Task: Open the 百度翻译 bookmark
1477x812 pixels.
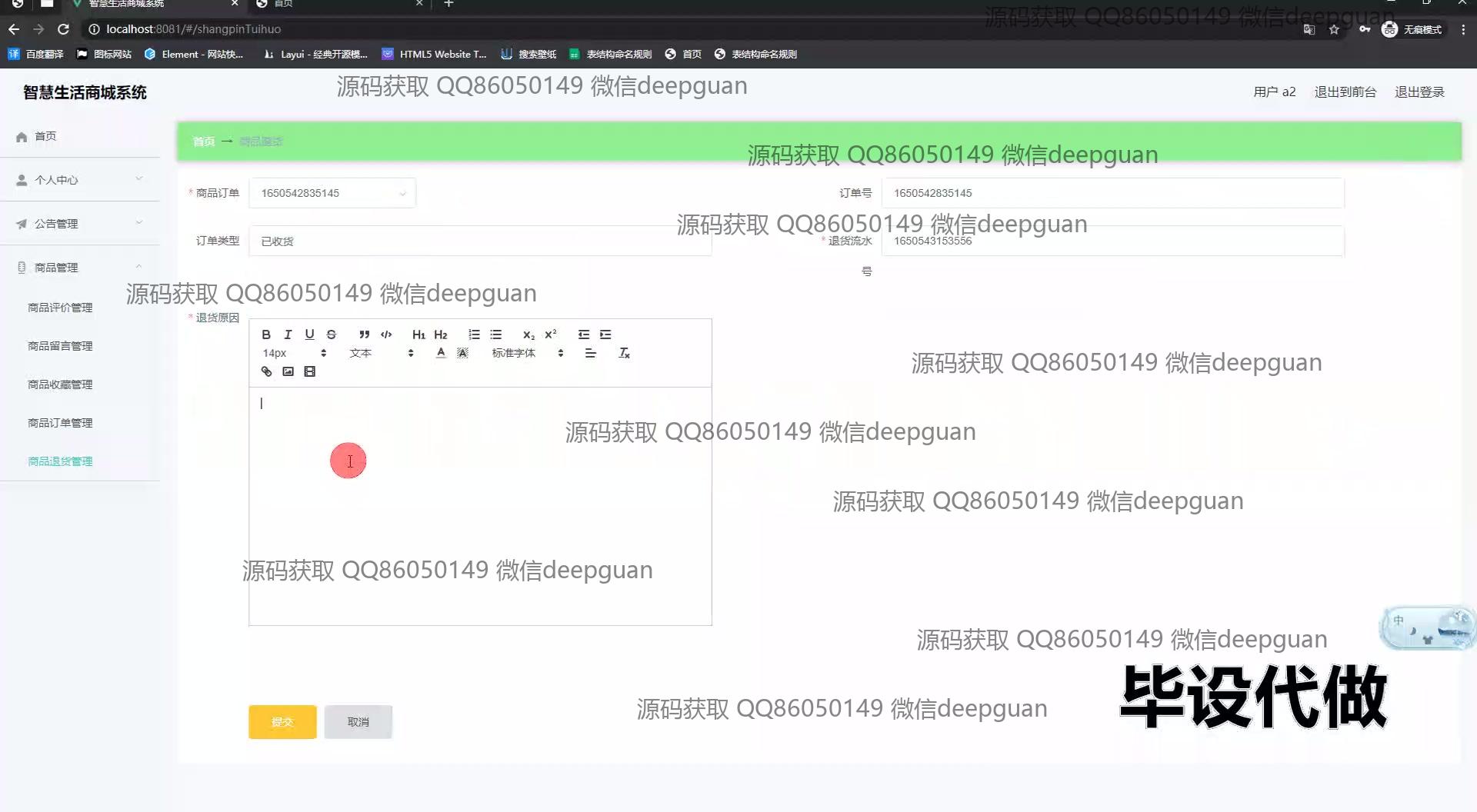Action: tap(36, 54)
